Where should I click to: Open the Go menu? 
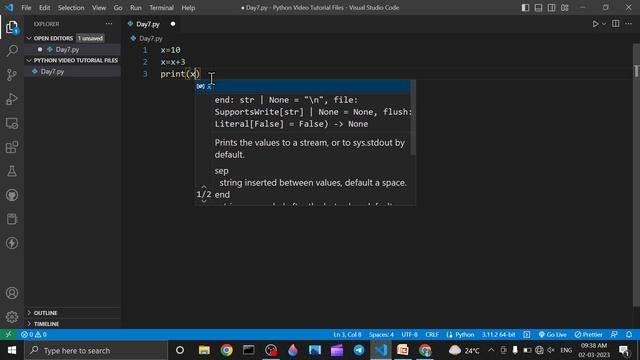(118, 8)
